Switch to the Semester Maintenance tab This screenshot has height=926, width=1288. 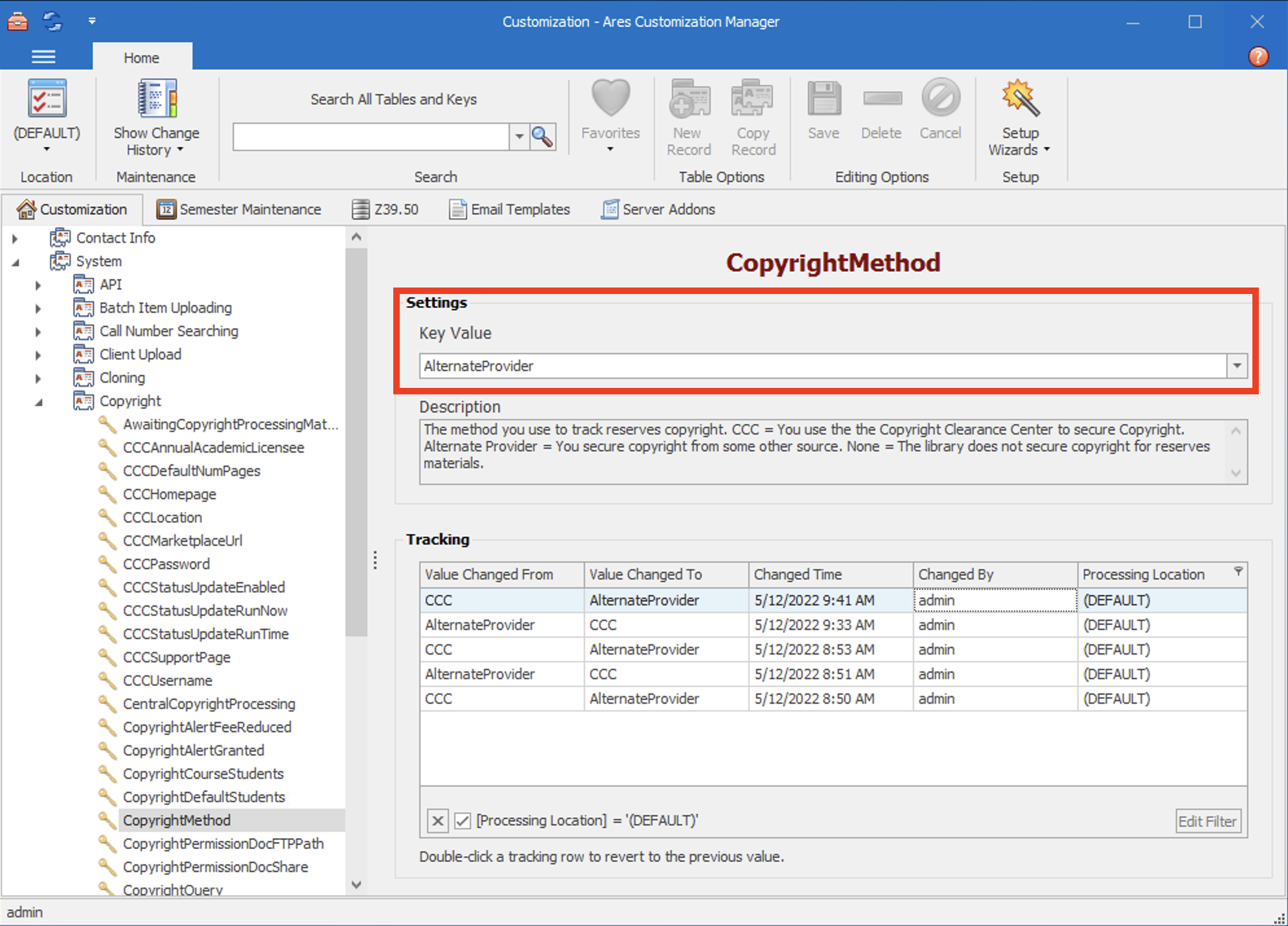click(250, 209)
